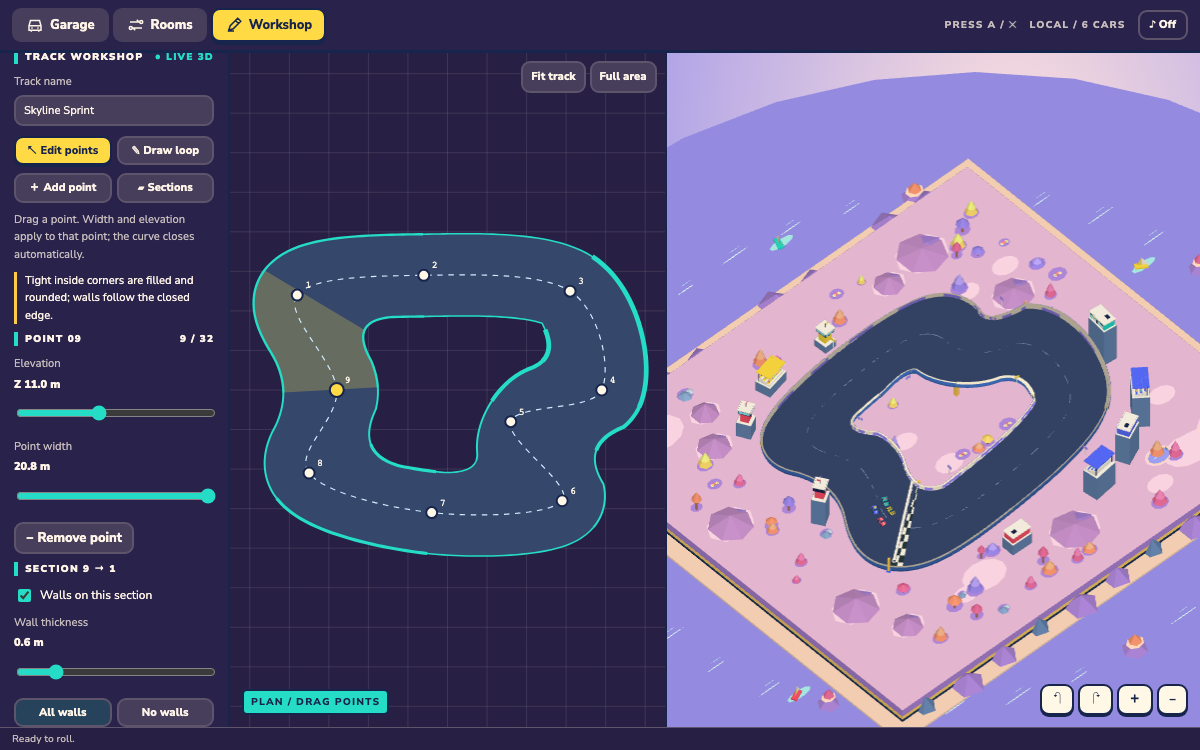
Task: Switch to Draw loop mode
Action: (x=165, y=150)
